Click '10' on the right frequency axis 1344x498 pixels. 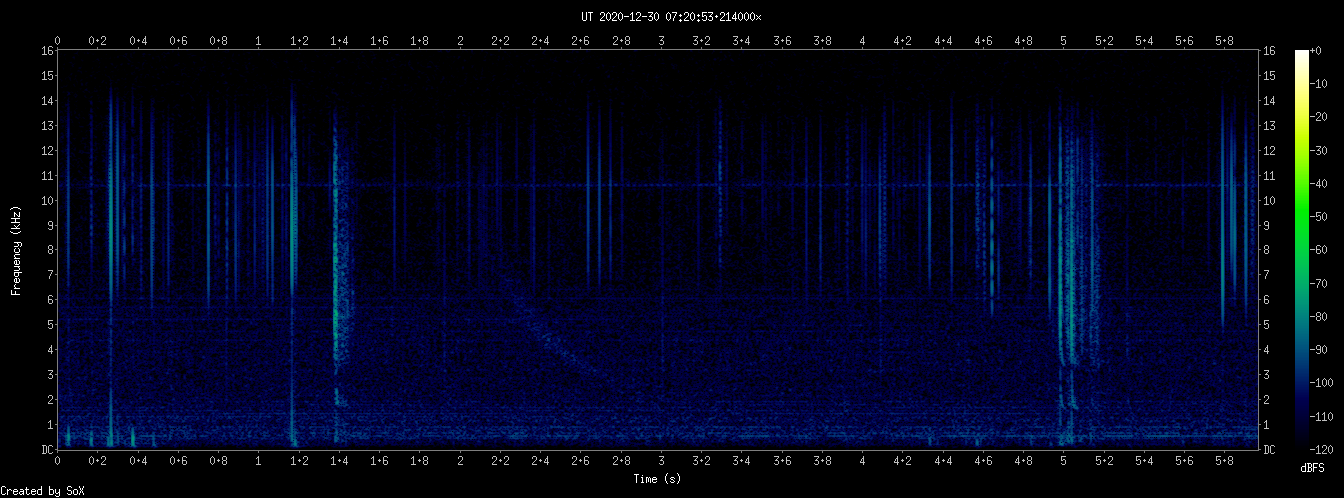pyautogui.click(x=1270, y=201)
